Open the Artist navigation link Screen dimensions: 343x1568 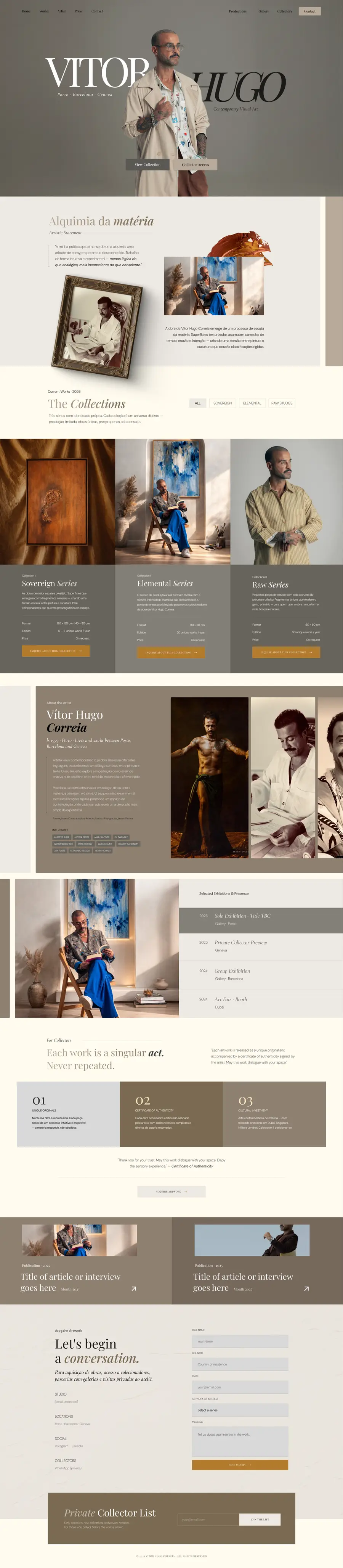[61, 11]
